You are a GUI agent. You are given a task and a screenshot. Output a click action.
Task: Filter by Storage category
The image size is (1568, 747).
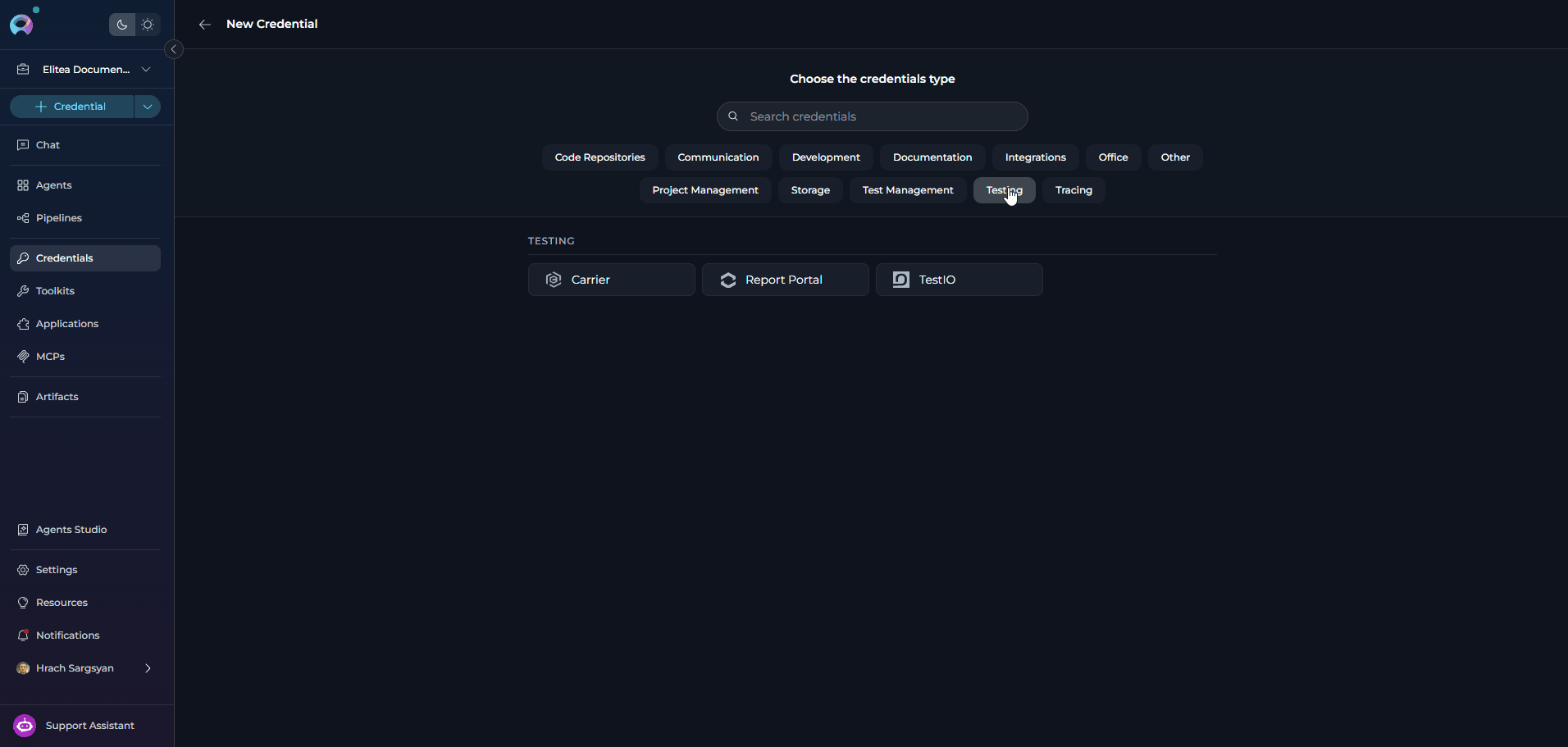coord(810,190)
